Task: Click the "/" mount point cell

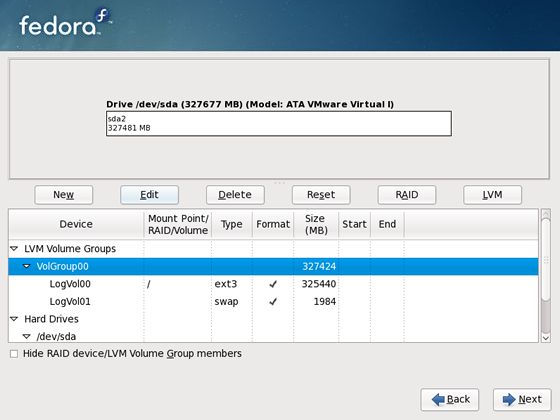Action: click(149, 284)
